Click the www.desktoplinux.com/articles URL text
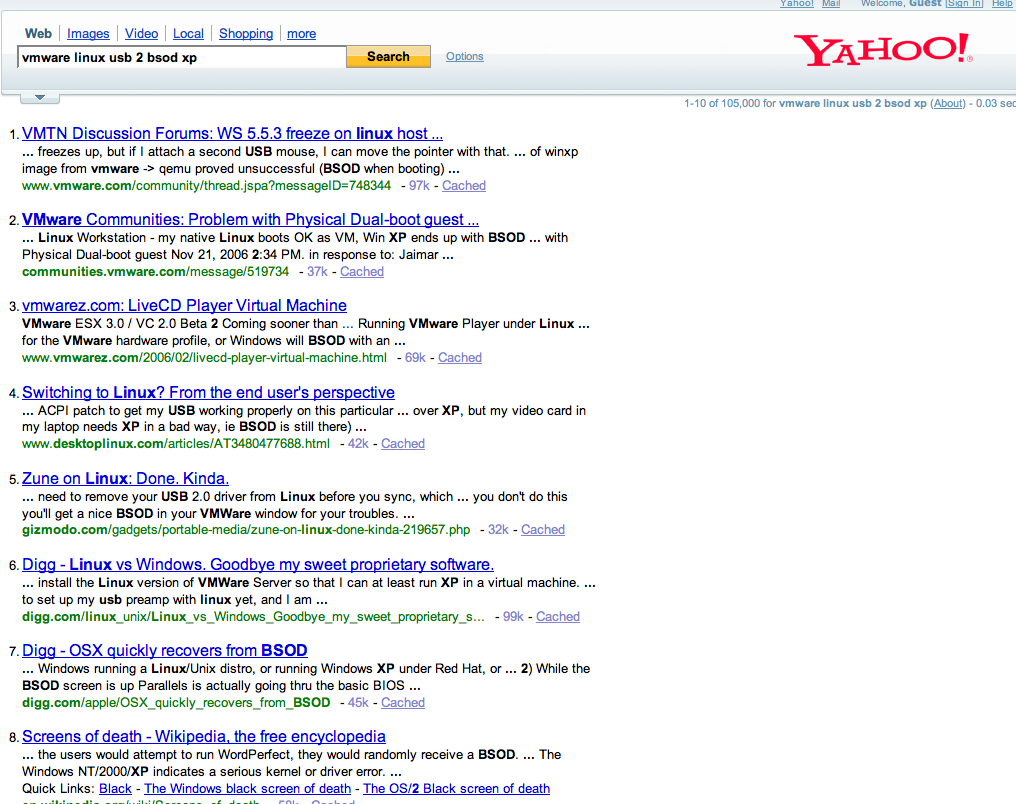The height and width of the screenshot is (804, 1016). (x=176, y=444)
